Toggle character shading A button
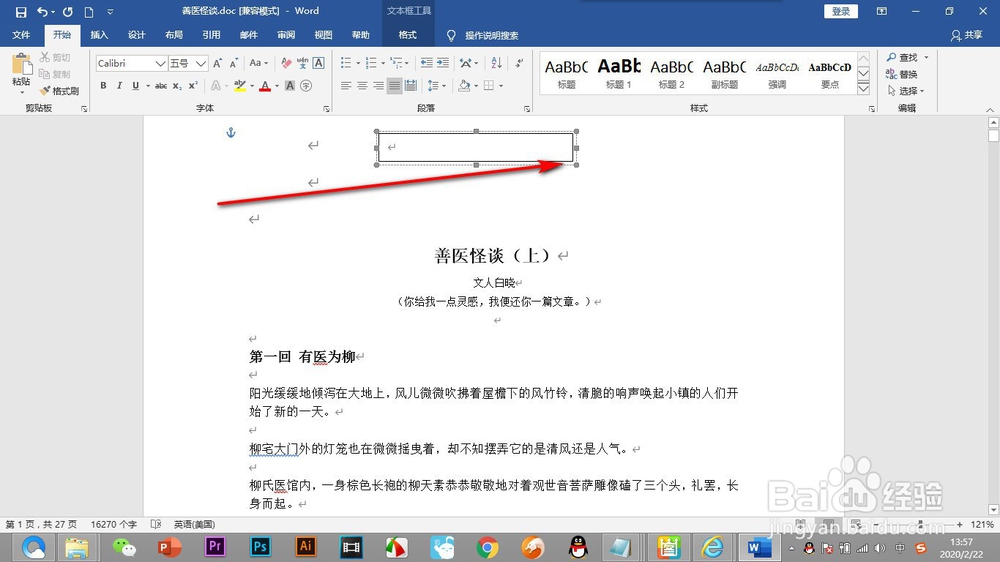Screen dimensions: 1000x562 [290, 85]
